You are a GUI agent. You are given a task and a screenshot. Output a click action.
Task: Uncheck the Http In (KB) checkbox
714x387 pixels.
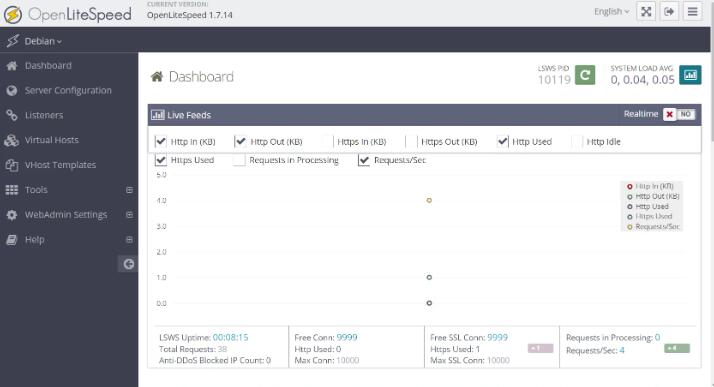(x=161, y=142)
